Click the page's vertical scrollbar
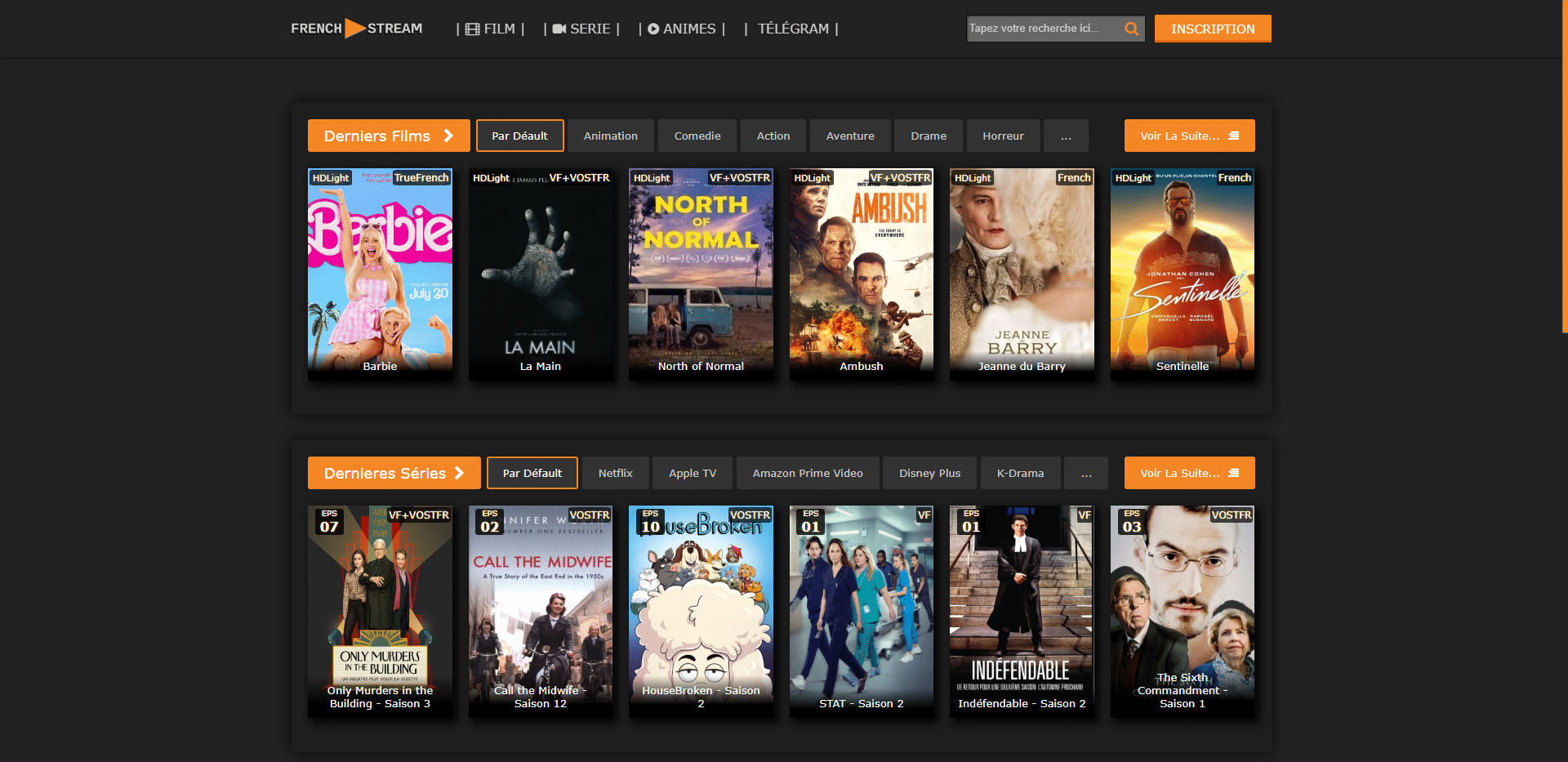Image resolution: width=1568 pixels, height=762 pixels. pyautogui.click(x=1564, y=167)
